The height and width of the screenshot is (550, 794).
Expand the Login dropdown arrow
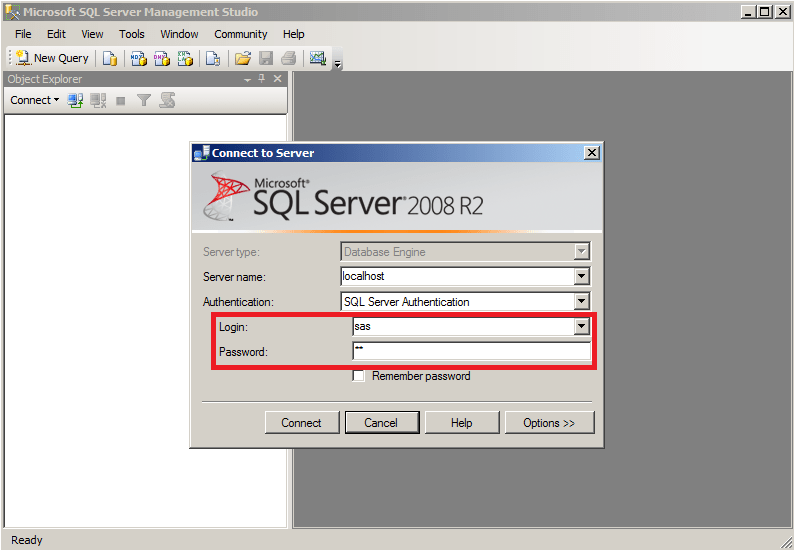click(581, 327)
